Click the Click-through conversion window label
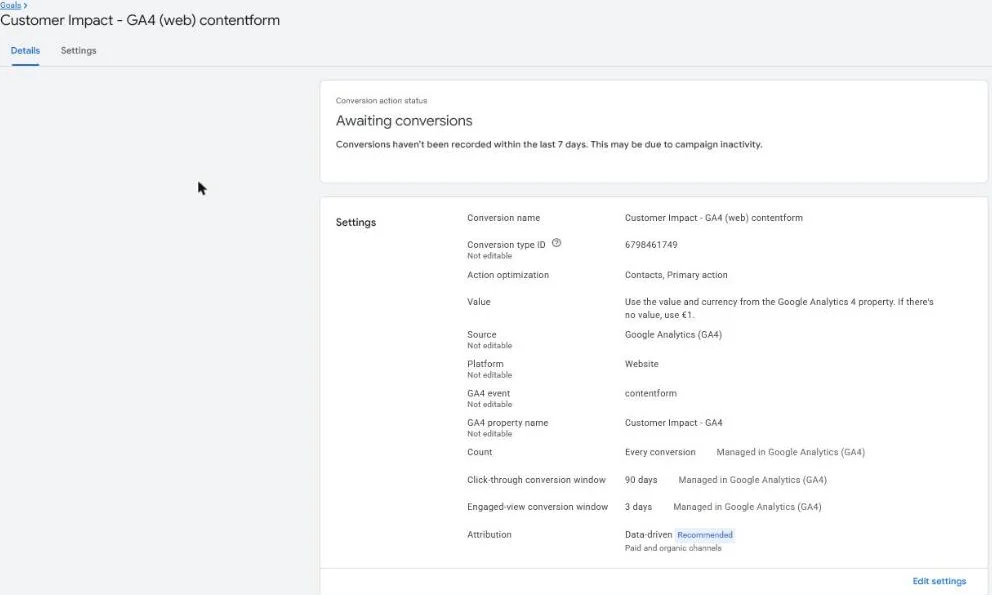The width and height of the screenshot is (992, 595). pos(536,480)
